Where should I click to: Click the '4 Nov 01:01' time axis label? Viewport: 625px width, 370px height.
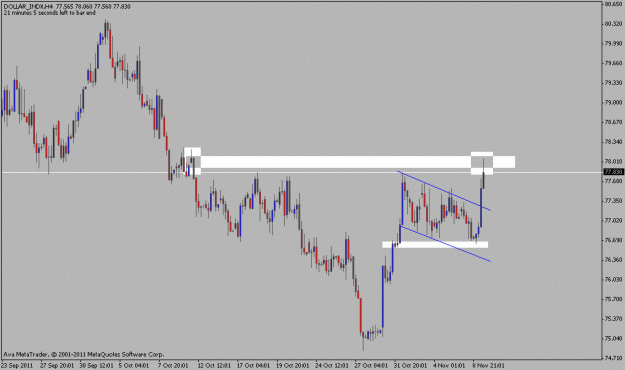point(449,365)
